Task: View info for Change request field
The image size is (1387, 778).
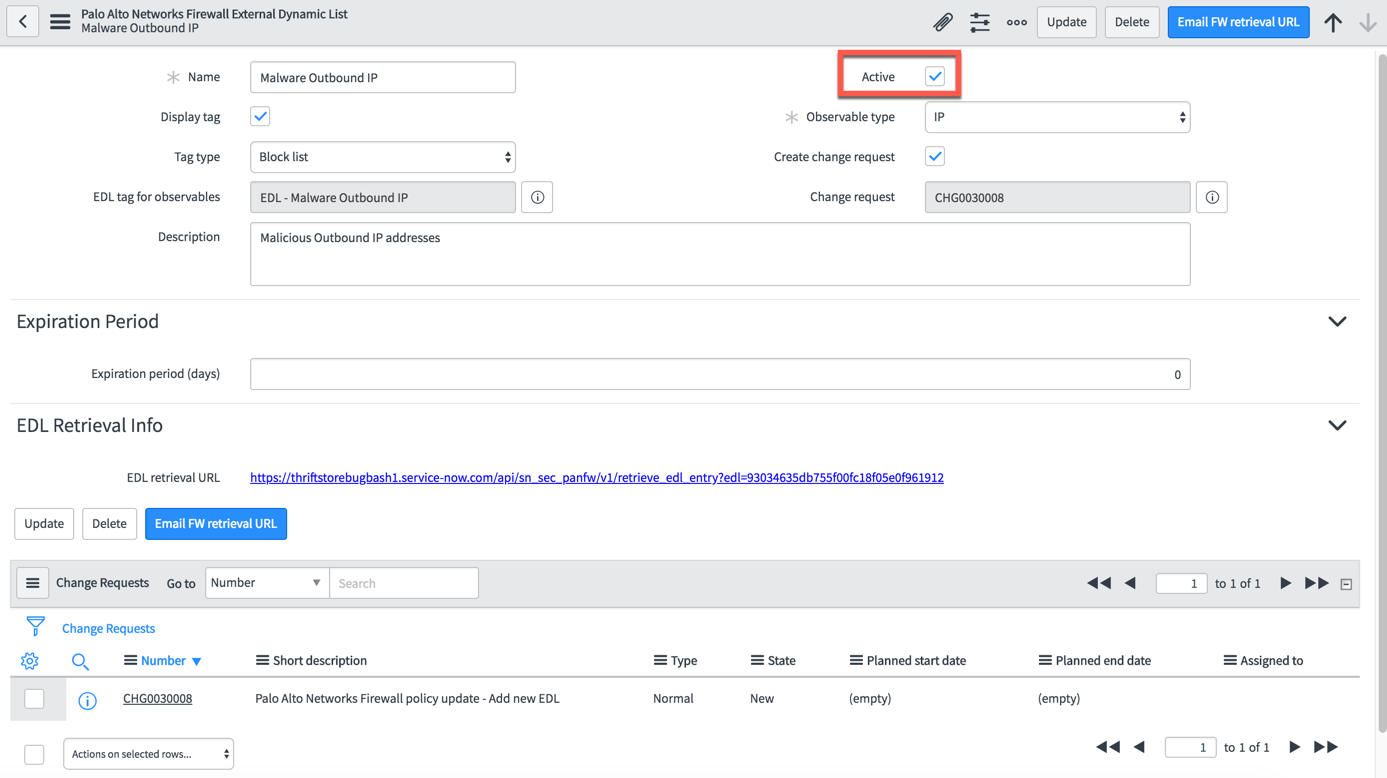Action: [1212, 197]
